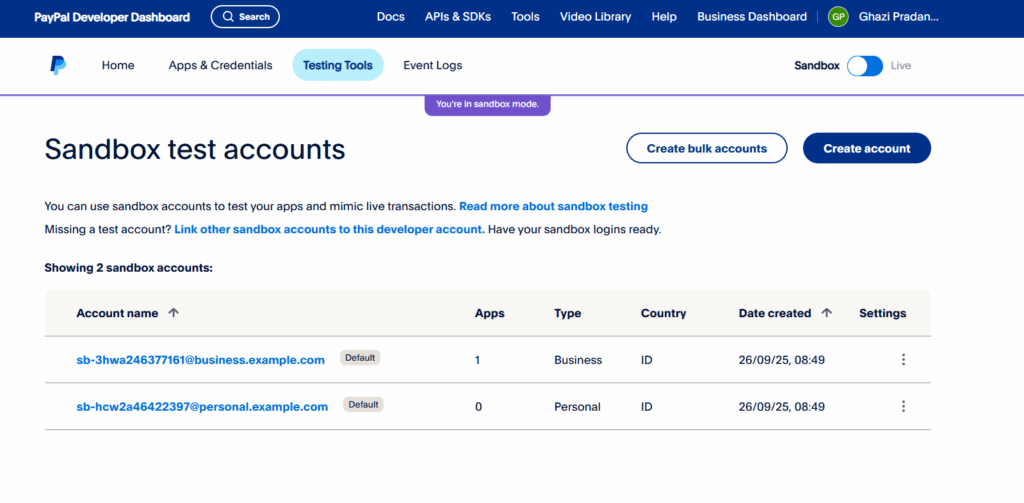The width and height of the screenshot is (1024, 503).
Task: Click Showing 2 sandbox accounts text
Action: 129,268
